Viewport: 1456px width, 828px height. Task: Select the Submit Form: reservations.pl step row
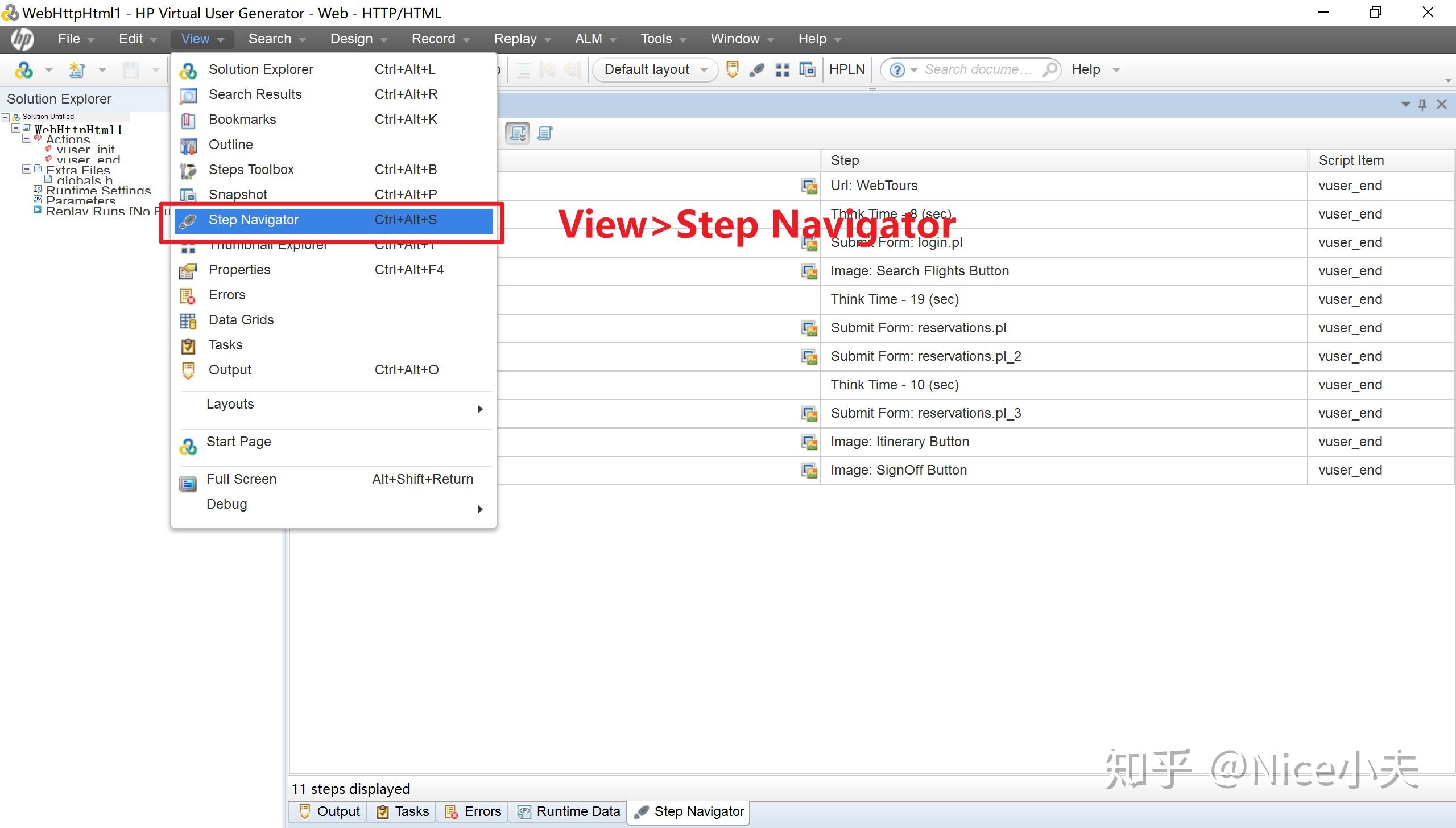[918, 328]
